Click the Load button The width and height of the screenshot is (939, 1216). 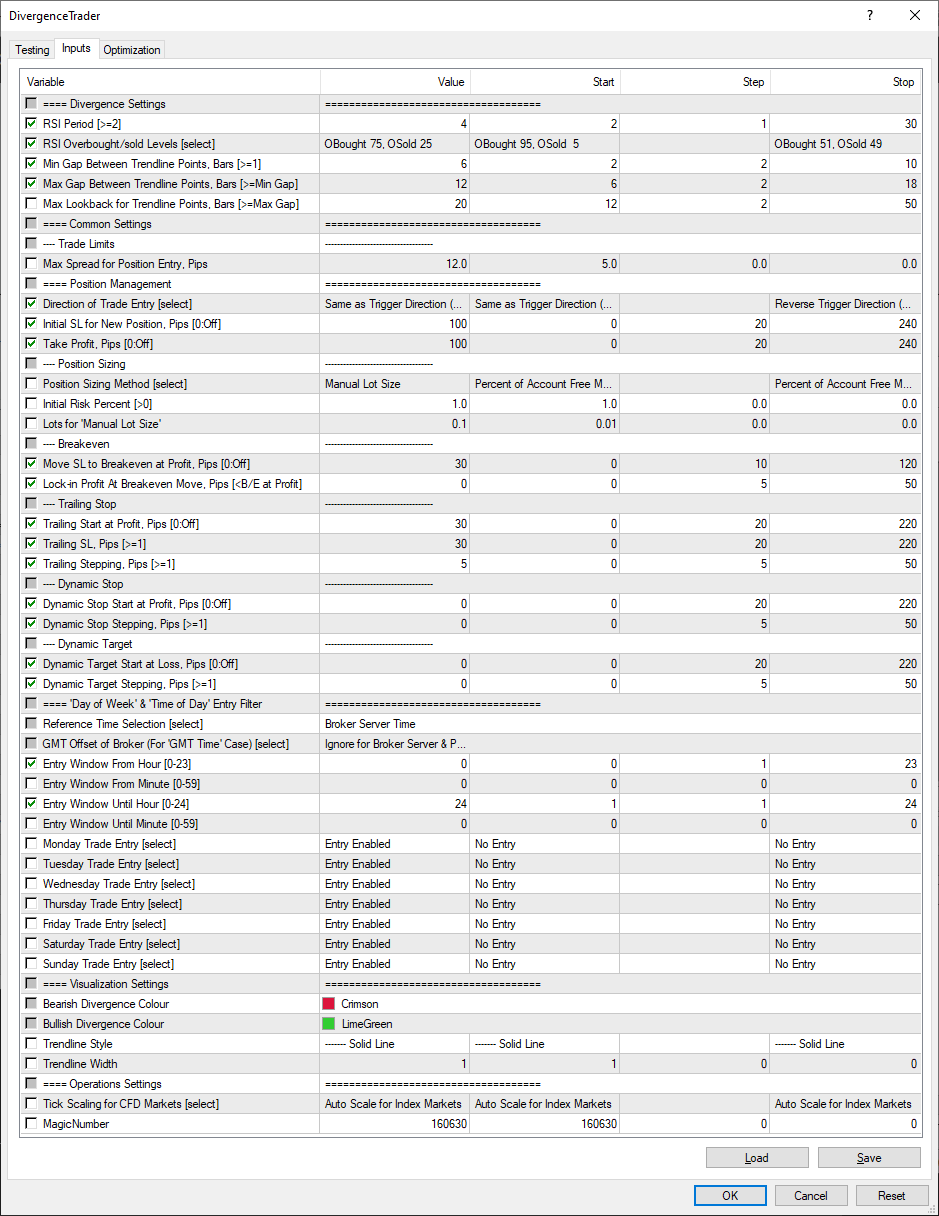(x=756, y=1158)
